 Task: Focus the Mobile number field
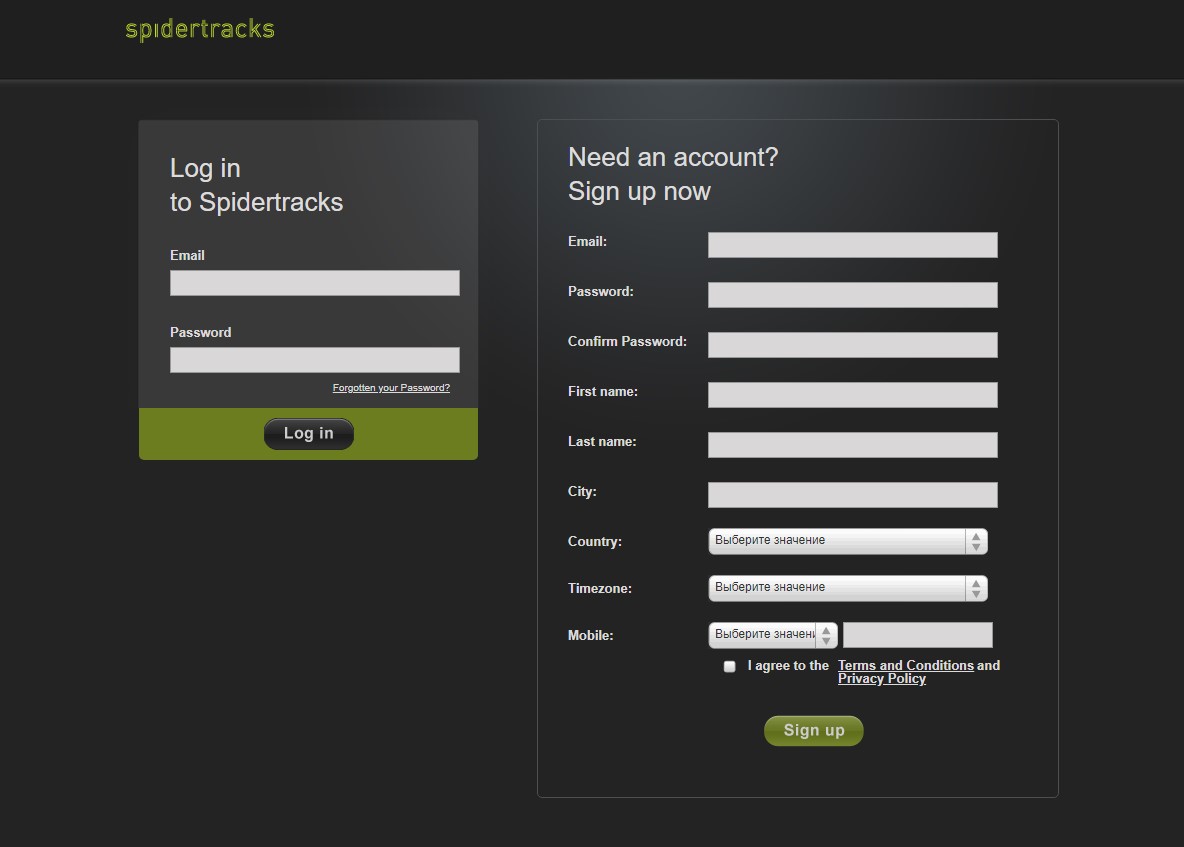[917, 635]
